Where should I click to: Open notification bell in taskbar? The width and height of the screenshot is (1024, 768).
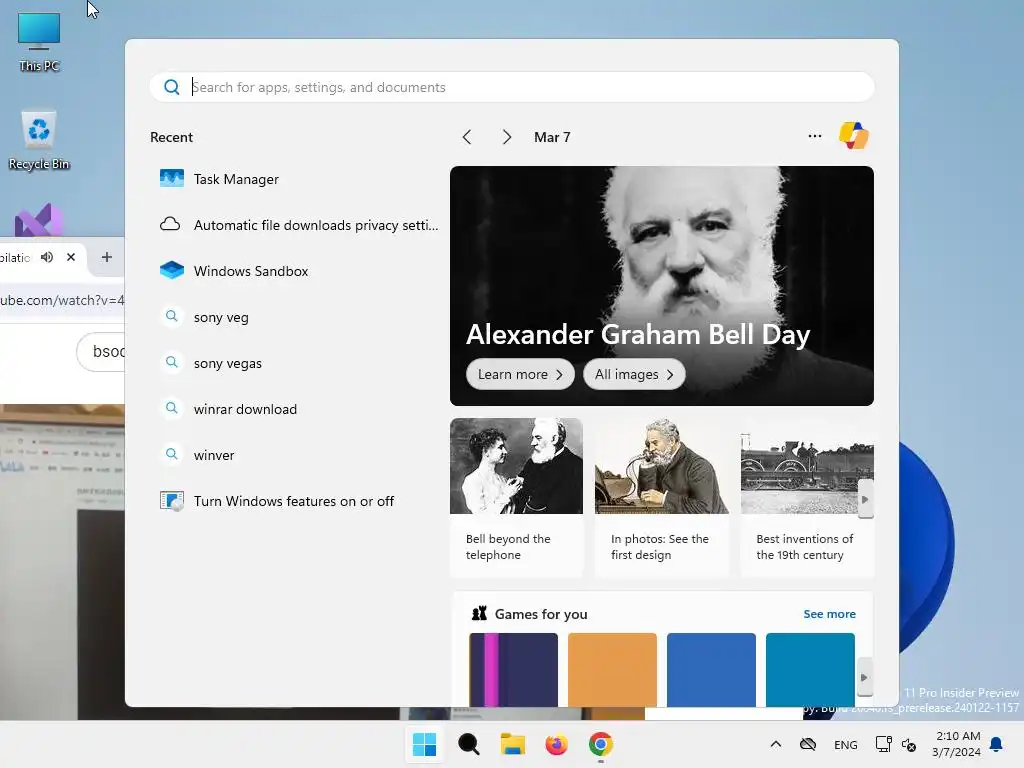[996, 744]
